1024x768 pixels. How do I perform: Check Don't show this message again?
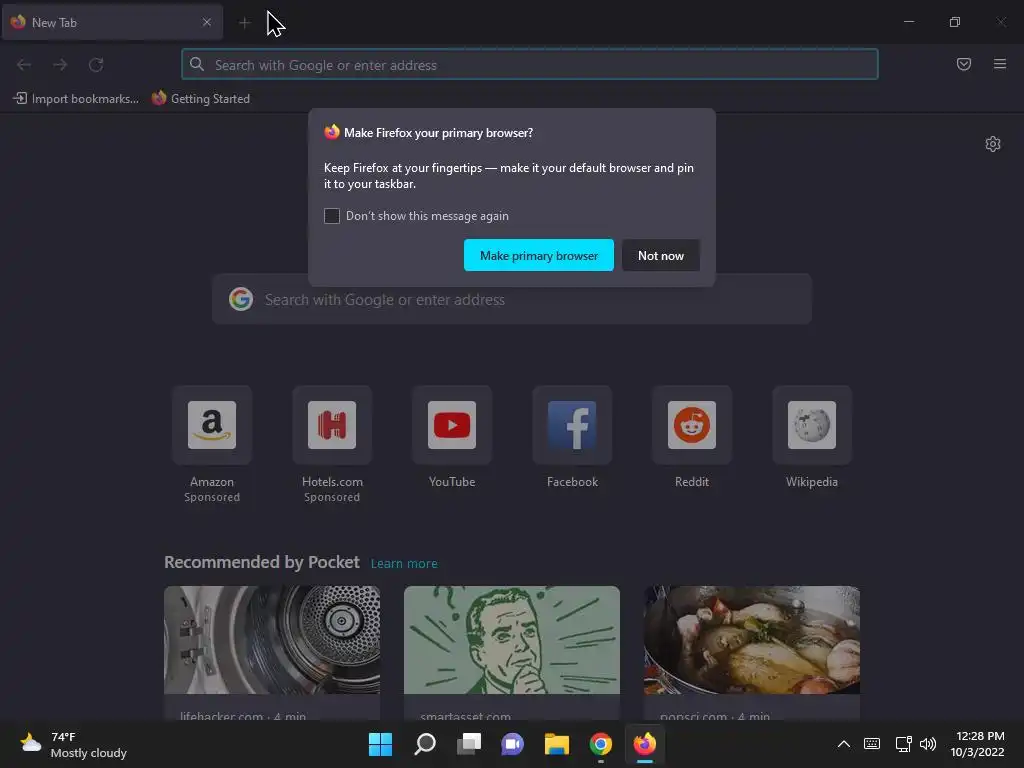[x=332, y=216]
